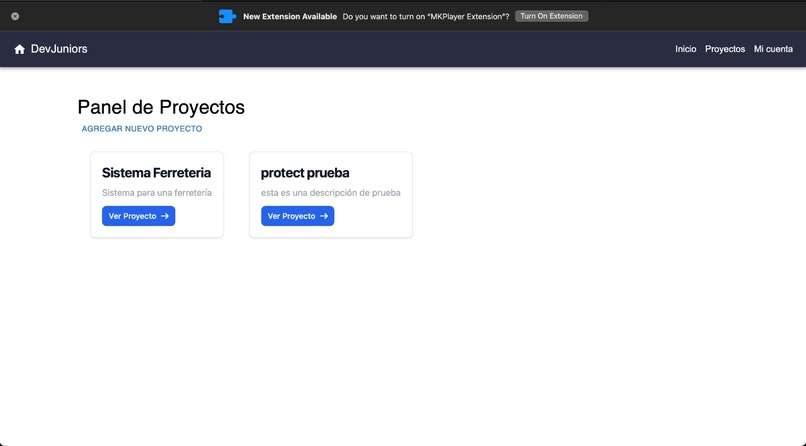Click the home icon beside DevJuniors
This screenshot has width=806, height=446.
[x=20, y=49]
